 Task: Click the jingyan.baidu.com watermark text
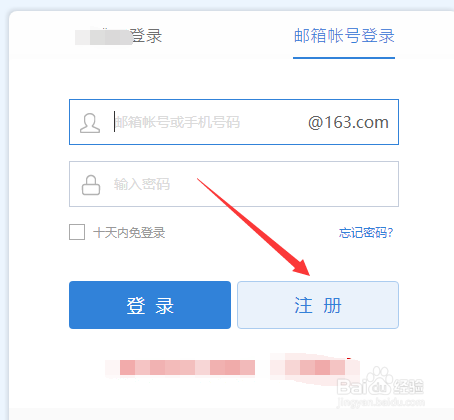click(381, 402)
